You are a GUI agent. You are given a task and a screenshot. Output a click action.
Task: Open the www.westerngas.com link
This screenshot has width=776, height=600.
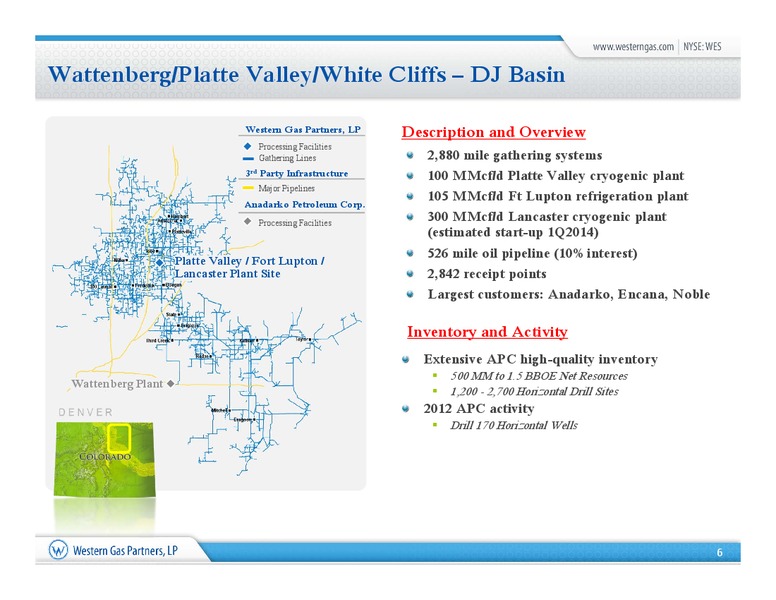[633, 47]
